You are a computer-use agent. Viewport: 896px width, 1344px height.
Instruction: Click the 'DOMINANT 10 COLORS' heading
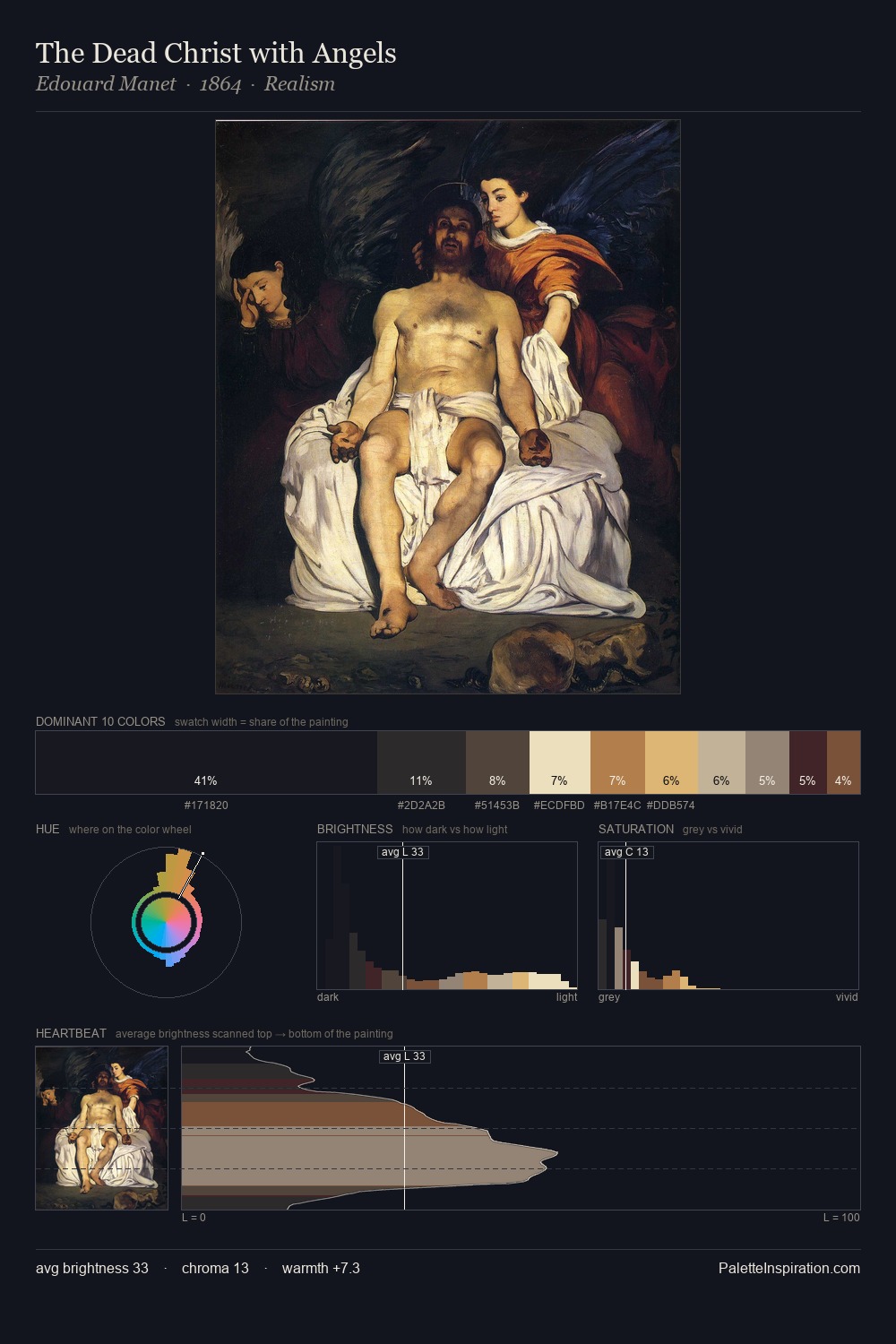pos(100,721)
